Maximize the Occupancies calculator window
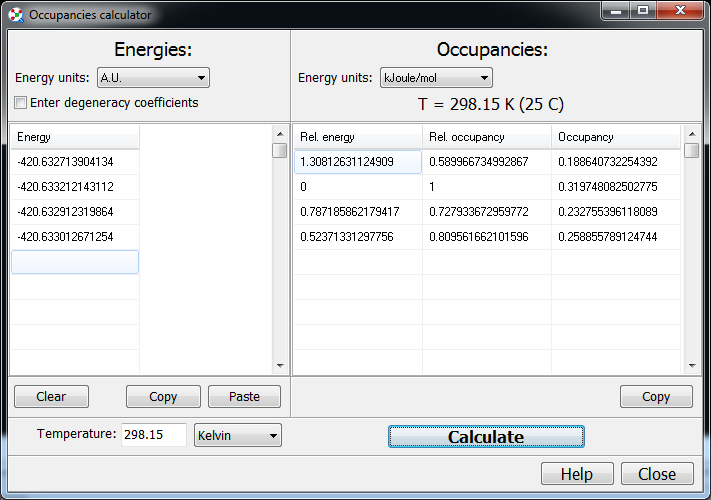Screen dimensions: 711x500 click(x=642, y=11)
